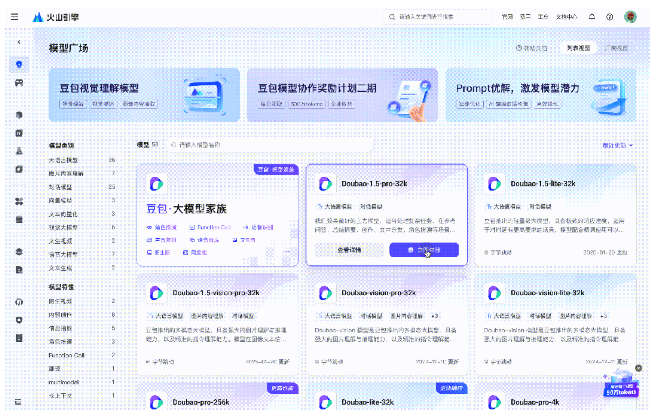Viewport: 653px width, 417px height.
Task: Open the 豆包模型协作奖励计划二期 banner
Action: coord(342,95)
